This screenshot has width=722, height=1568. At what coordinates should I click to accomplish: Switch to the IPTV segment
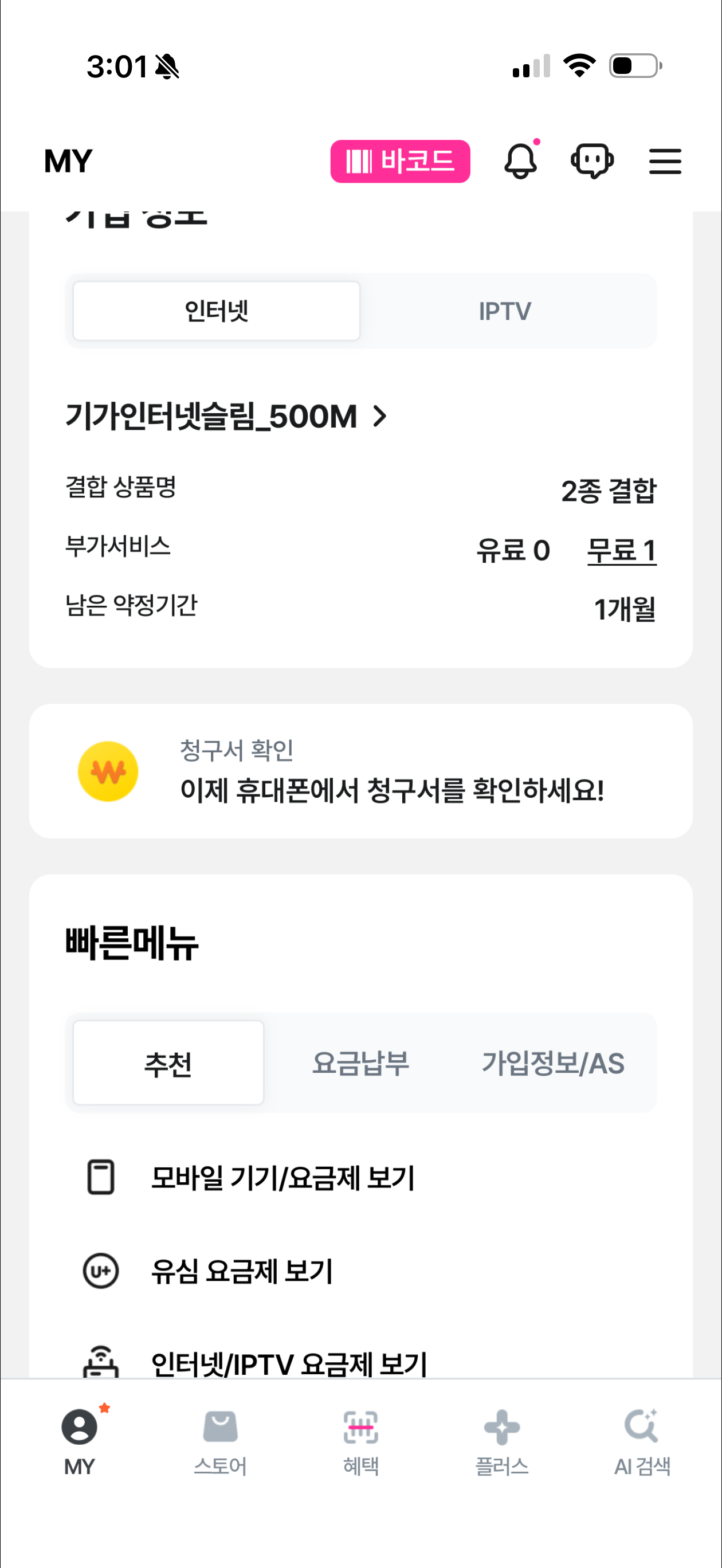pos(505,311)
